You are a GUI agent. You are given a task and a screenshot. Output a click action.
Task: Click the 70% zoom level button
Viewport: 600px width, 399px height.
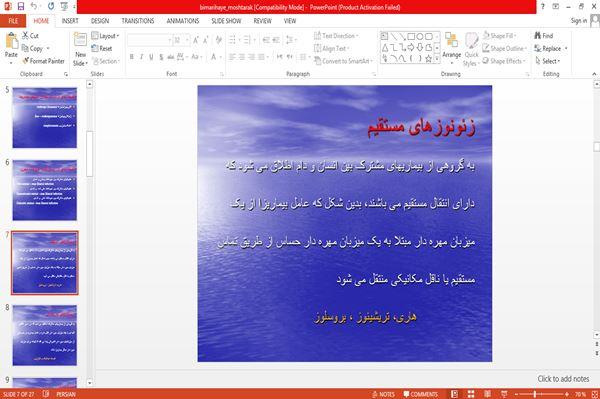(580, 394)
